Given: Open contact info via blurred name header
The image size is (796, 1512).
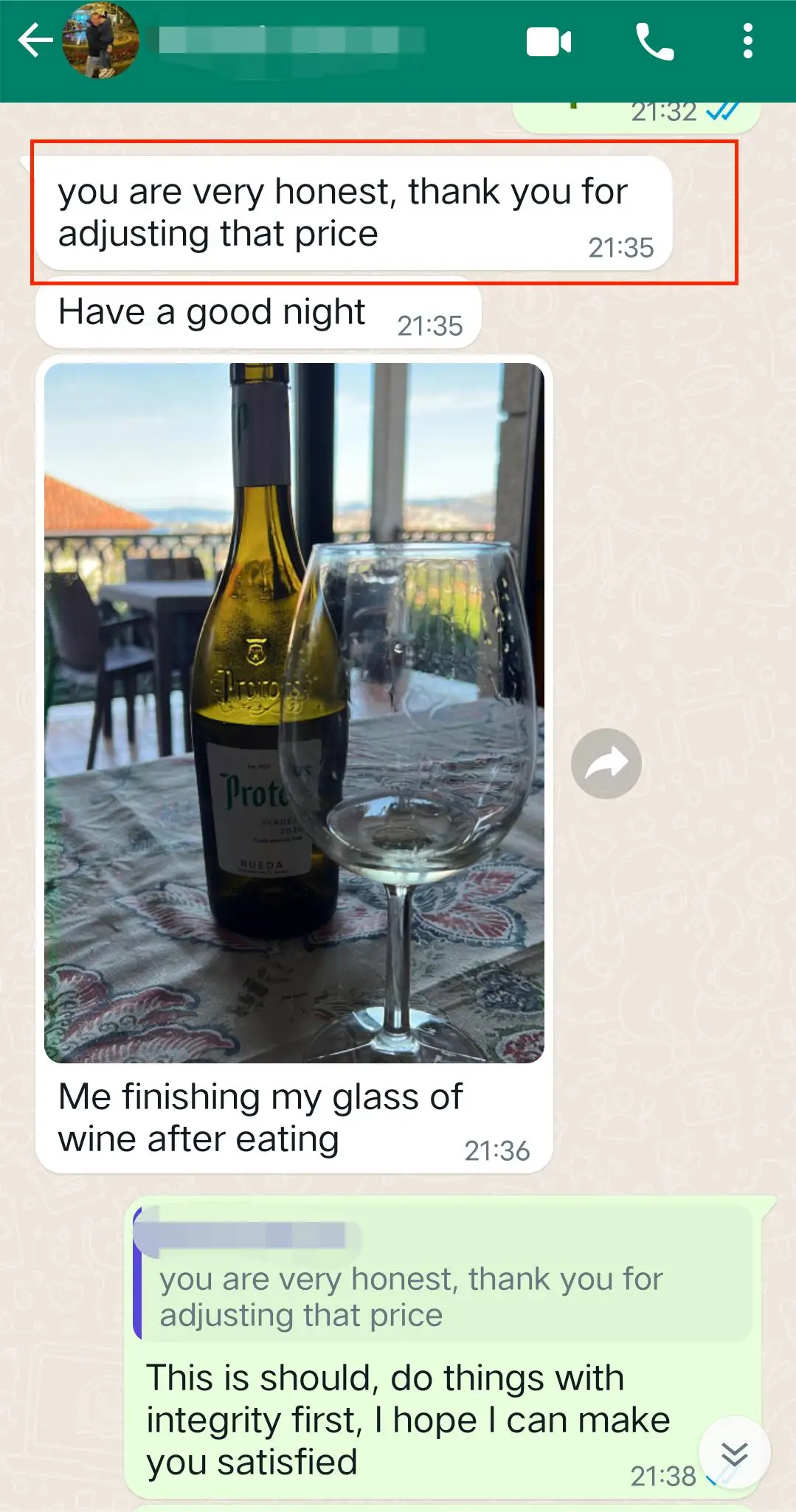Looking at the screenshot, I should point(291,41).
